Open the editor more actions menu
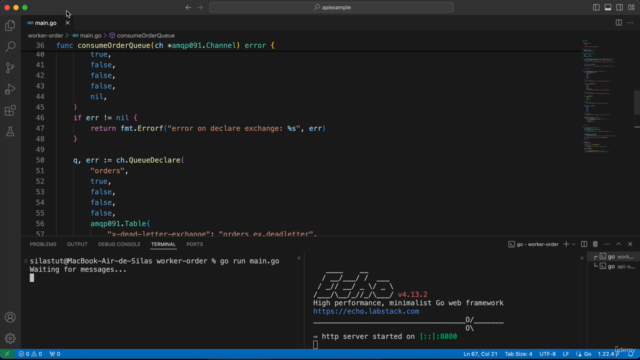This screenshot has width=640, height=360. [630, 23]
